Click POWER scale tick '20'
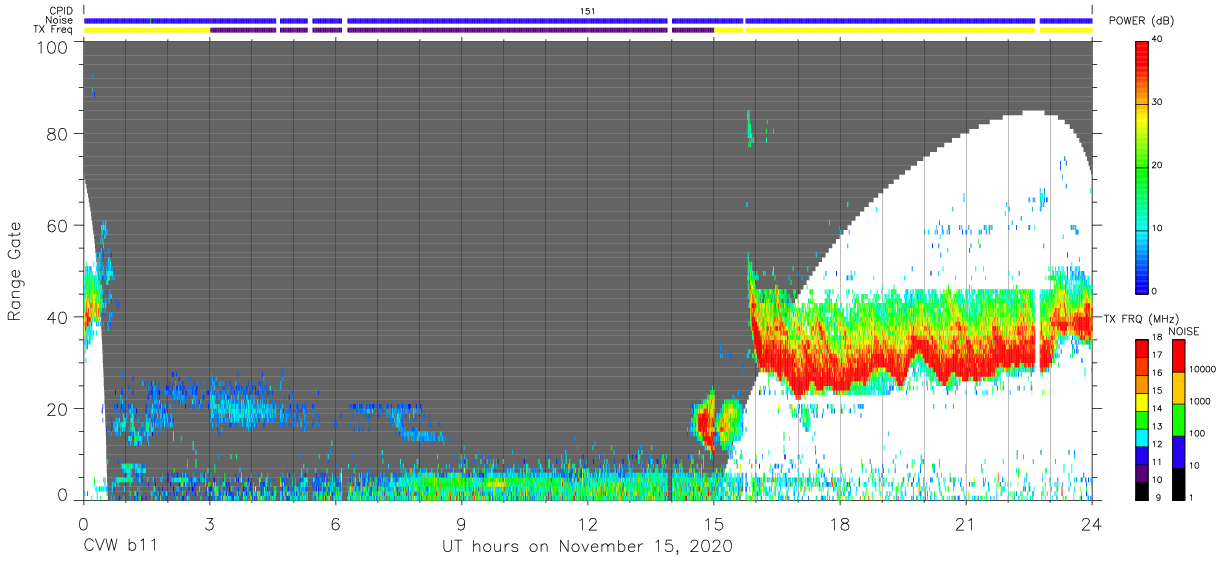1228x567 pixels. click(1159, 165)
